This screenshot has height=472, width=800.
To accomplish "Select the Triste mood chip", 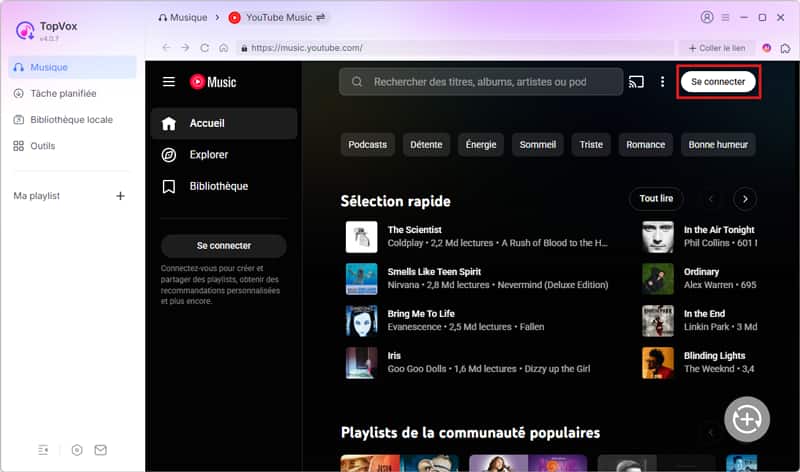I will 591,145.
